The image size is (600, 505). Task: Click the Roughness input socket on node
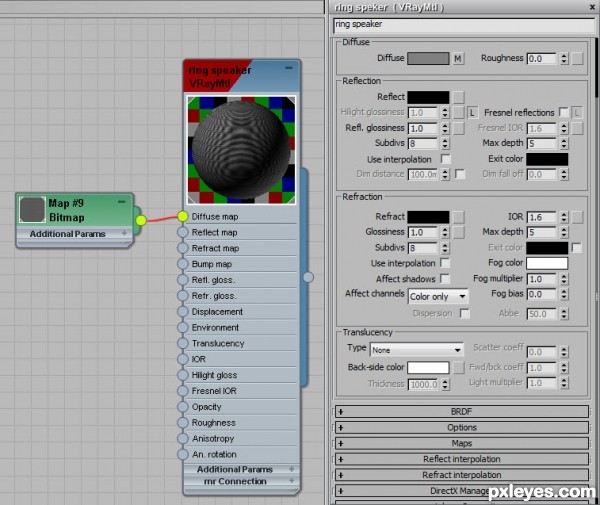(x=183, y=423)
